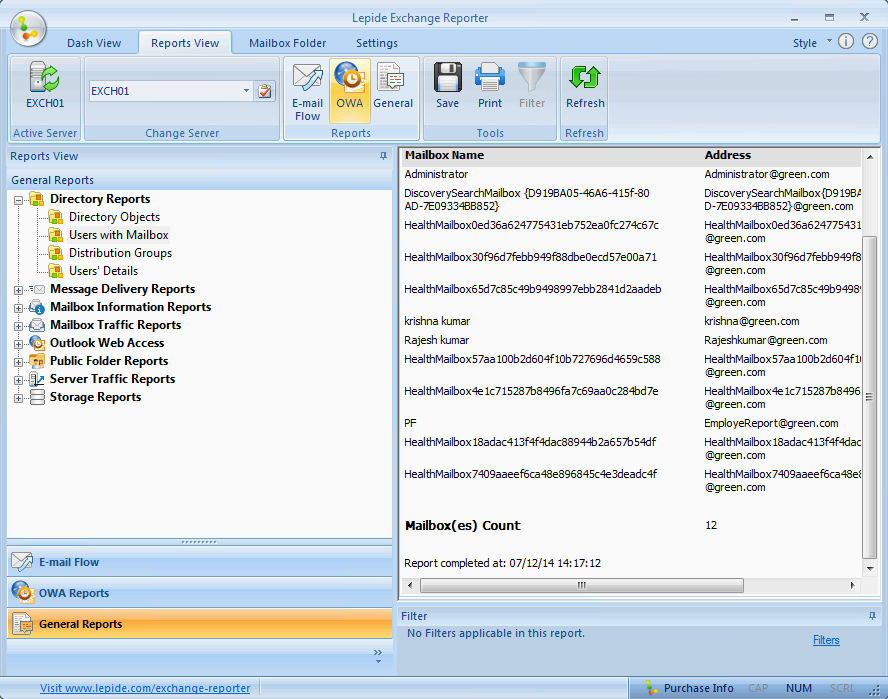The height and width of the screenshot is (699, 888).
Task: Open the Mailbox Folder tab
Action: click(288, 43)
